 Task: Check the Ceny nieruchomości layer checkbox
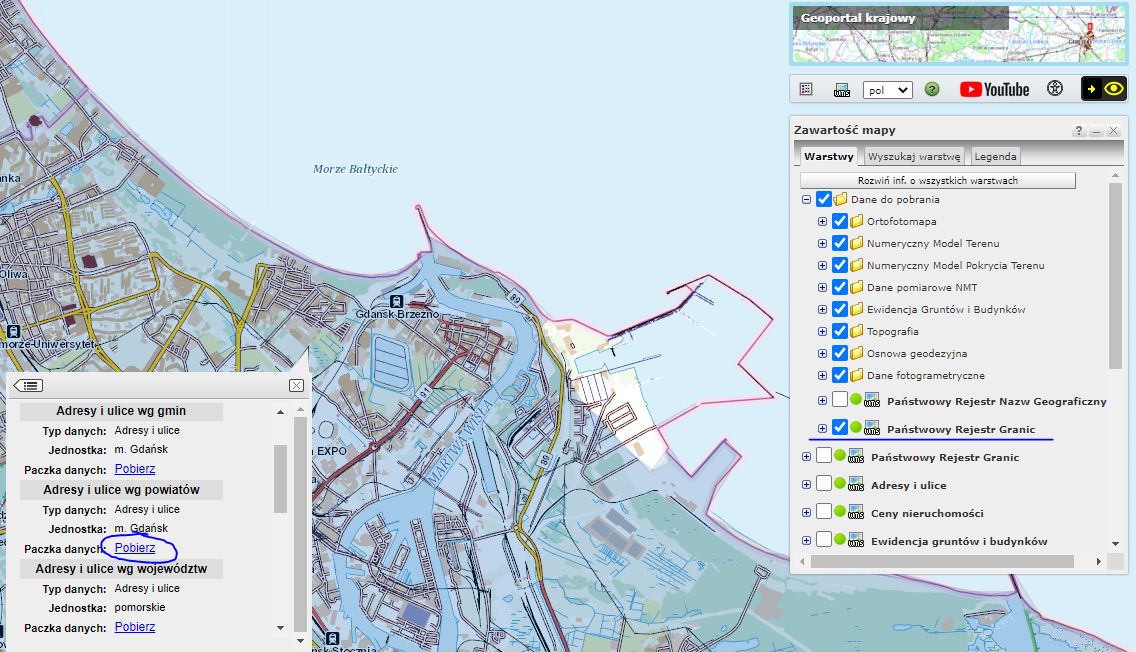(824, 512)
